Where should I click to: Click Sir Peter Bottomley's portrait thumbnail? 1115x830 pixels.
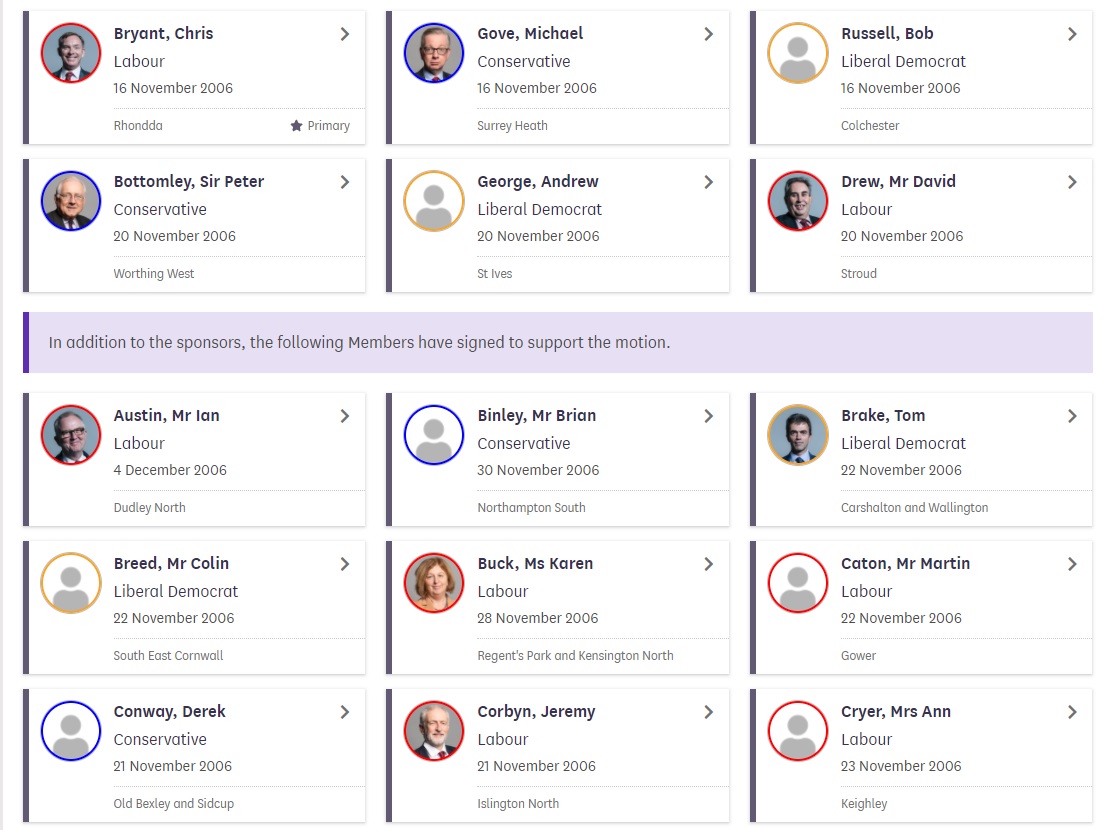point(71,201)
